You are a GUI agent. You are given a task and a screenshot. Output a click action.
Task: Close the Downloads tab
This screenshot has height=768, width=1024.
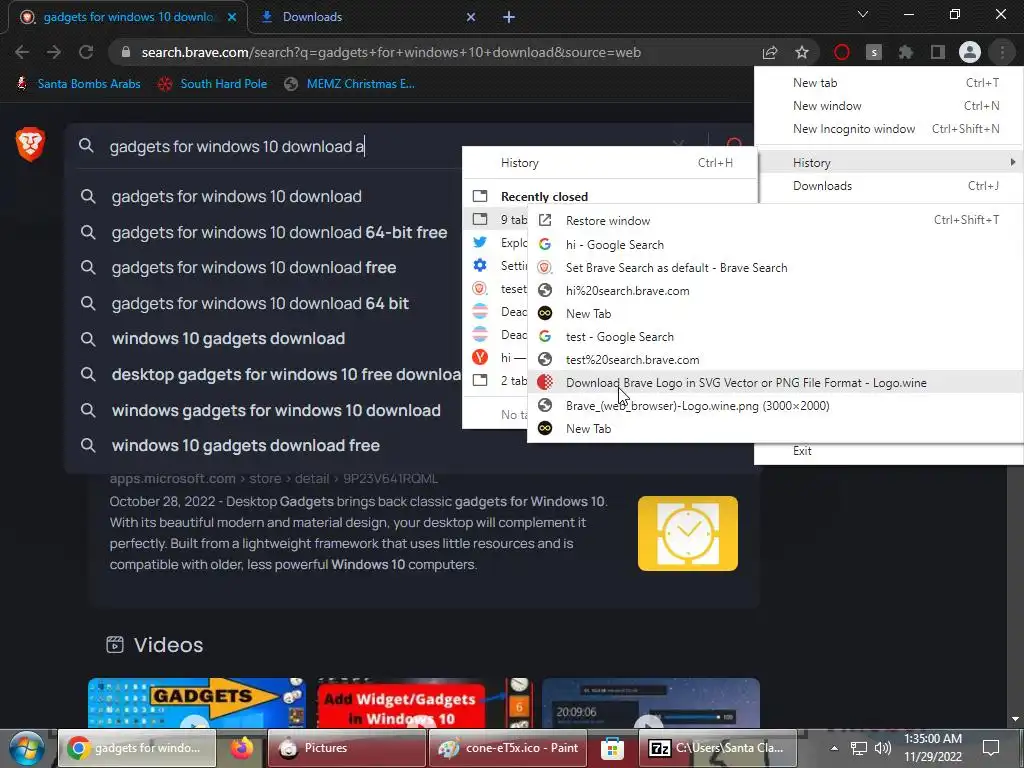[x=471, y=17]
